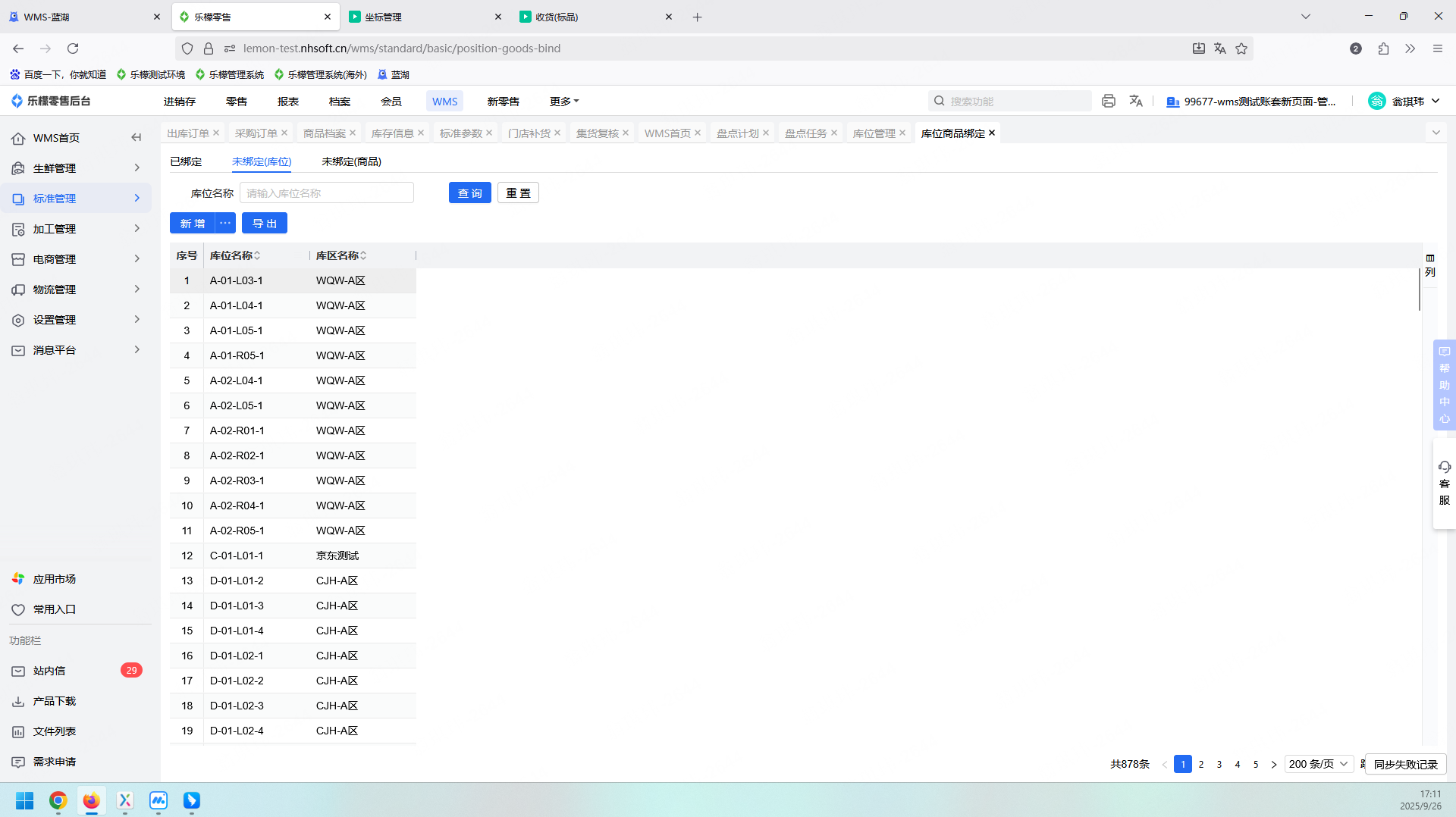Open 同步失败记录
The image size is (1456, 817).
[1406, 764]
